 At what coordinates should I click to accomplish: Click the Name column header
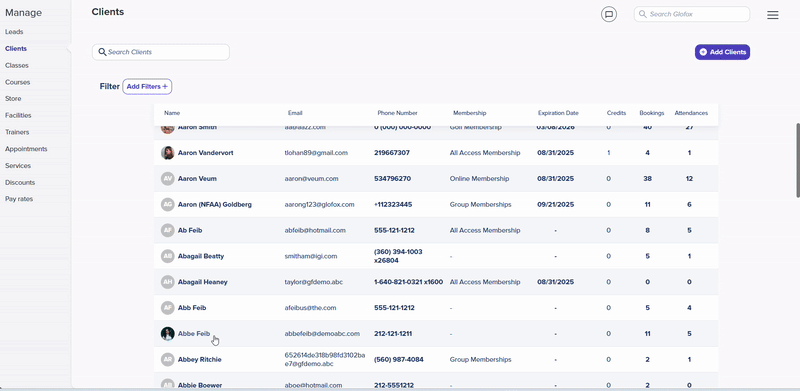click(172, 113)
